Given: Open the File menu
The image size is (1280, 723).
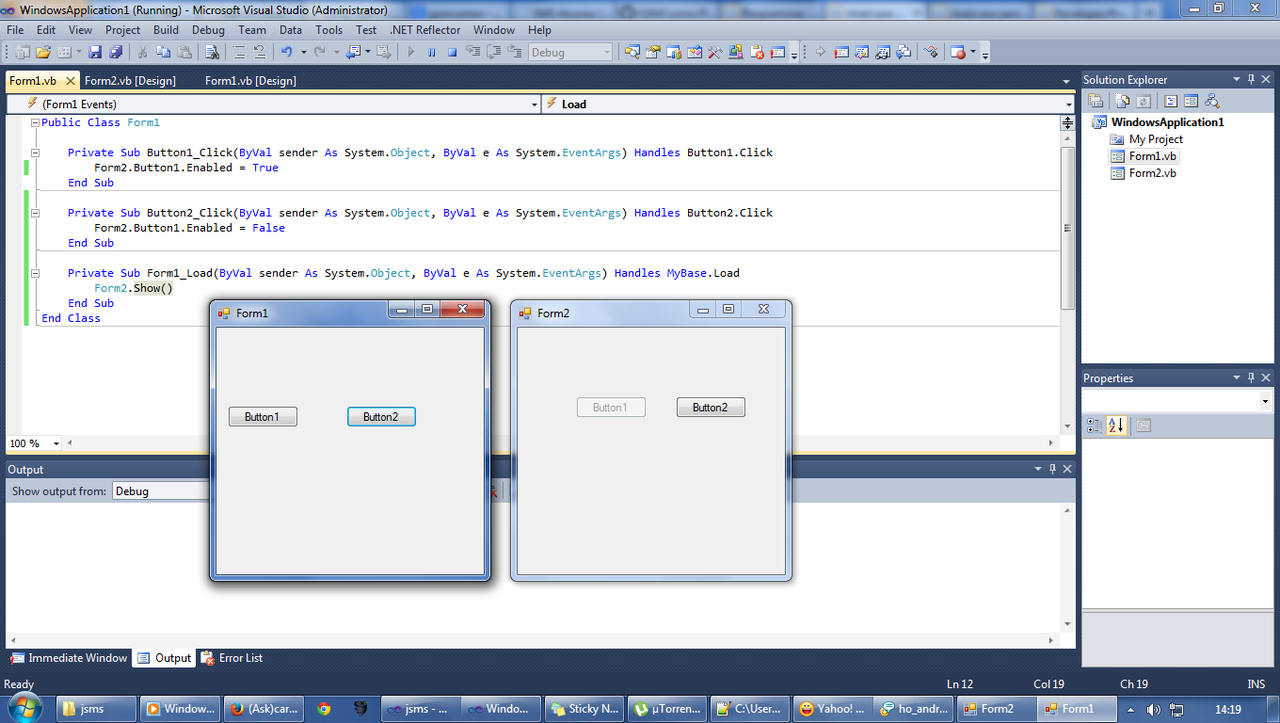Looking at the screenshot, I should (15, 30).
